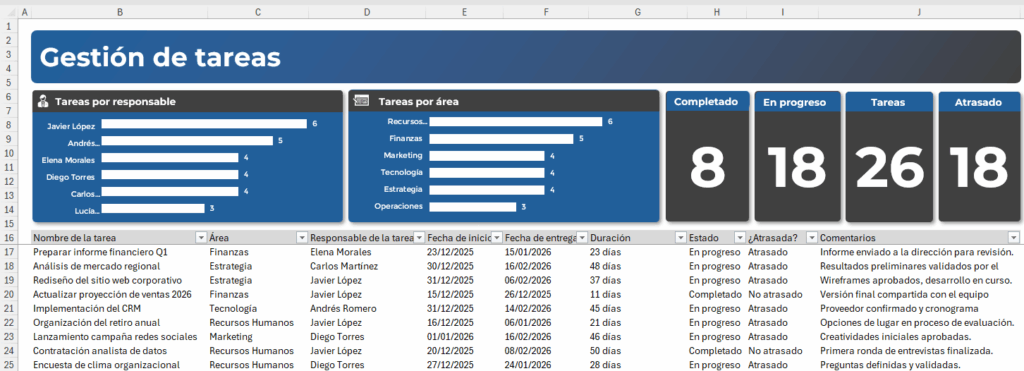The height and width of the screenshot is (371, 1024).
Task: Click the Lucia... bar in responsable chart
Action: click(x=153, y=208)
